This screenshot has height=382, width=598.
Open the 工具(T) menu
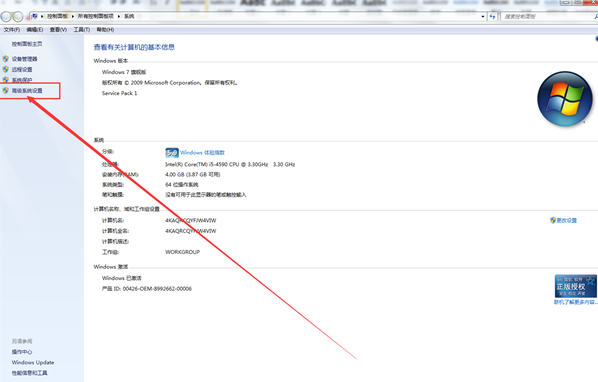coord(82,29)
